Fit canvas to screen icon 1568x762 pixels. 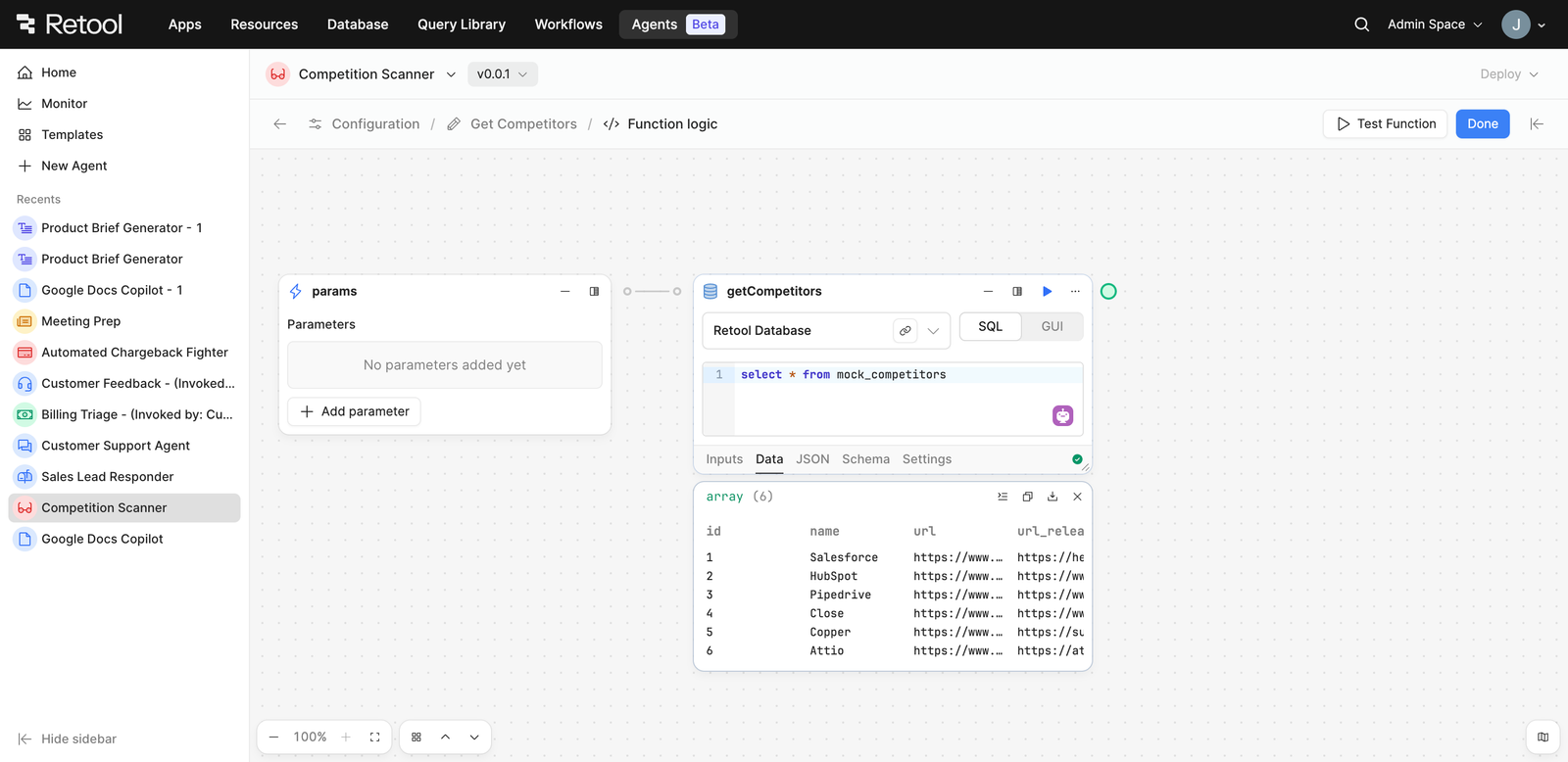[374, 738]
